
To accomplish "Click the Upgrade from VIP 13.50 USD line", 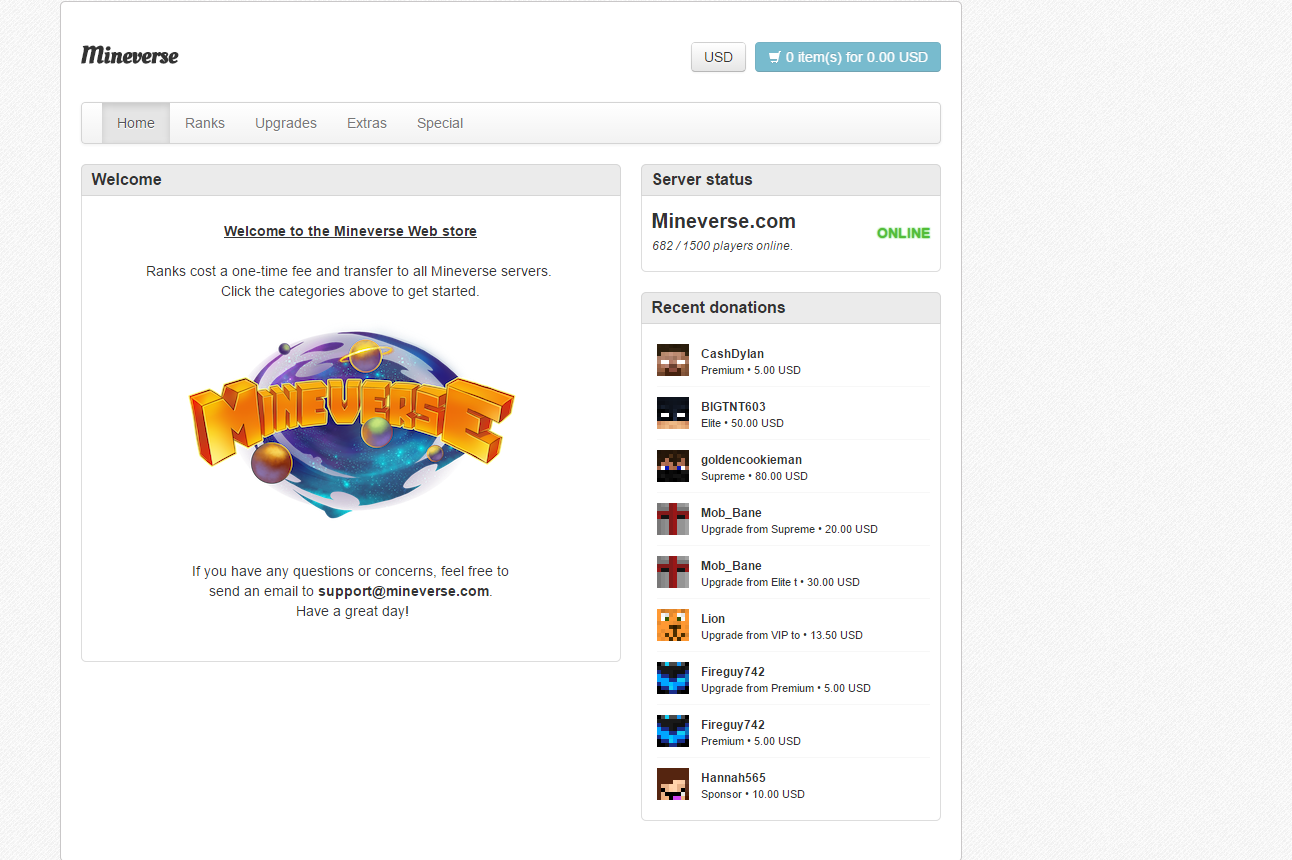I will [782, 635].
